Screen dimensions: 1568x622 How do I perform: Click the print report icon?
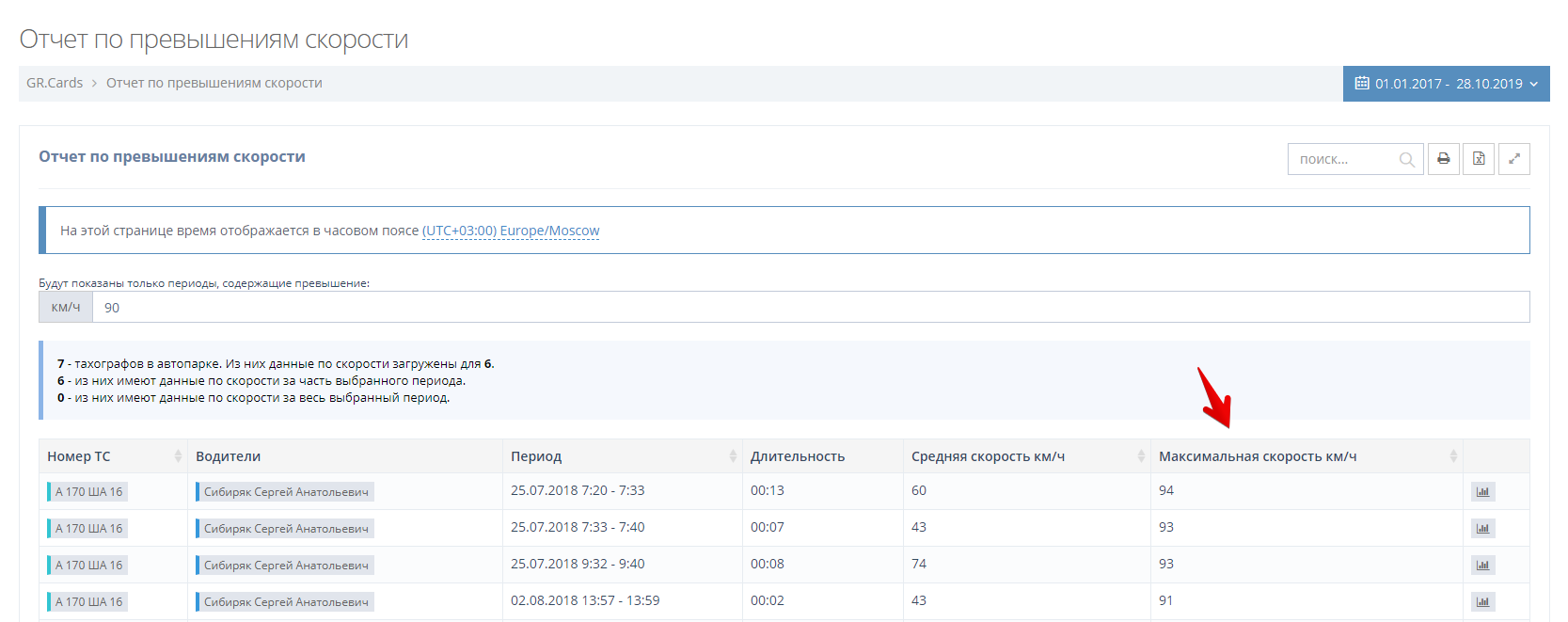[x=1443, y=159]
